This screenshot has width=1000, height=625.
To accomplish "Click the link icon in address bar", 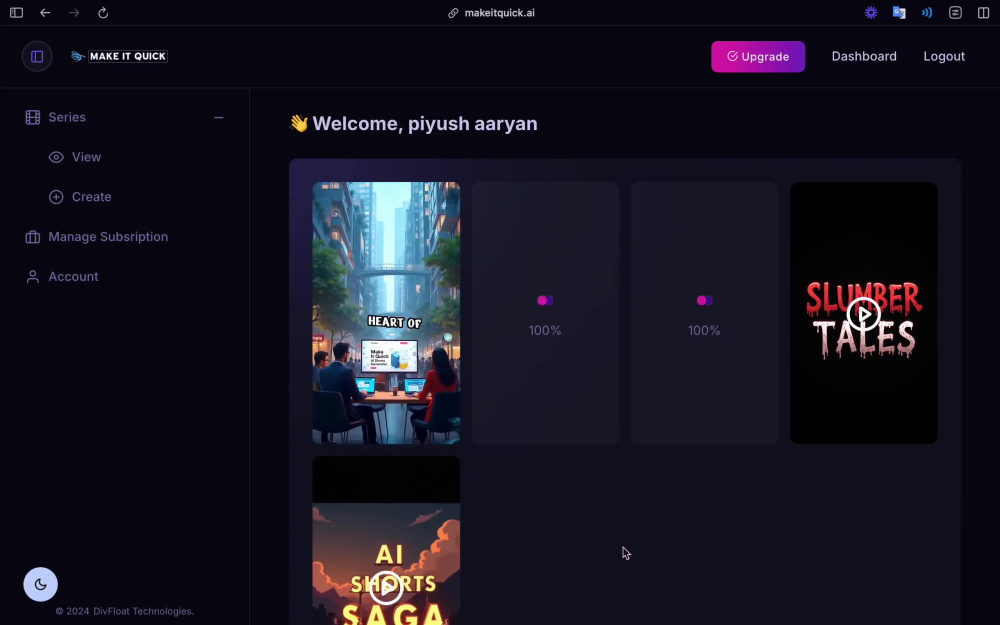I will (x=453, y=13).
